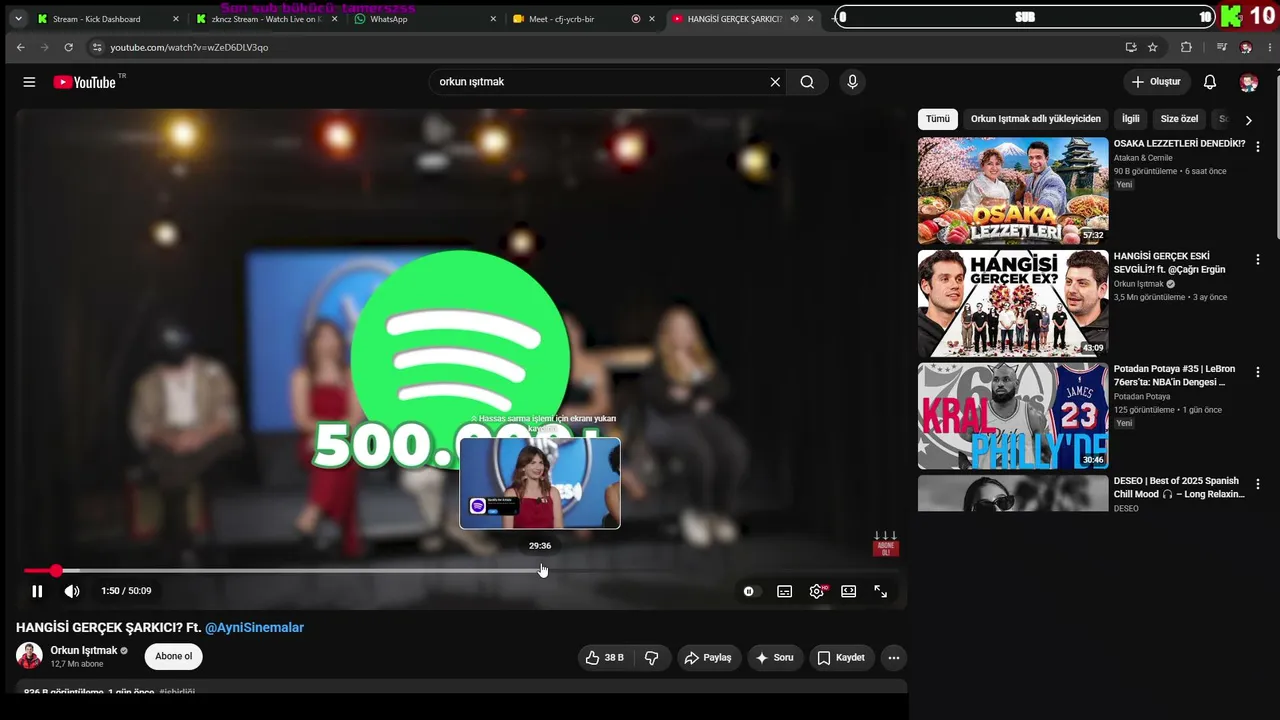Screen dimensions: 1280x720
Task: Open media controls icon in browser toolbar
Action: point(1222,47)
